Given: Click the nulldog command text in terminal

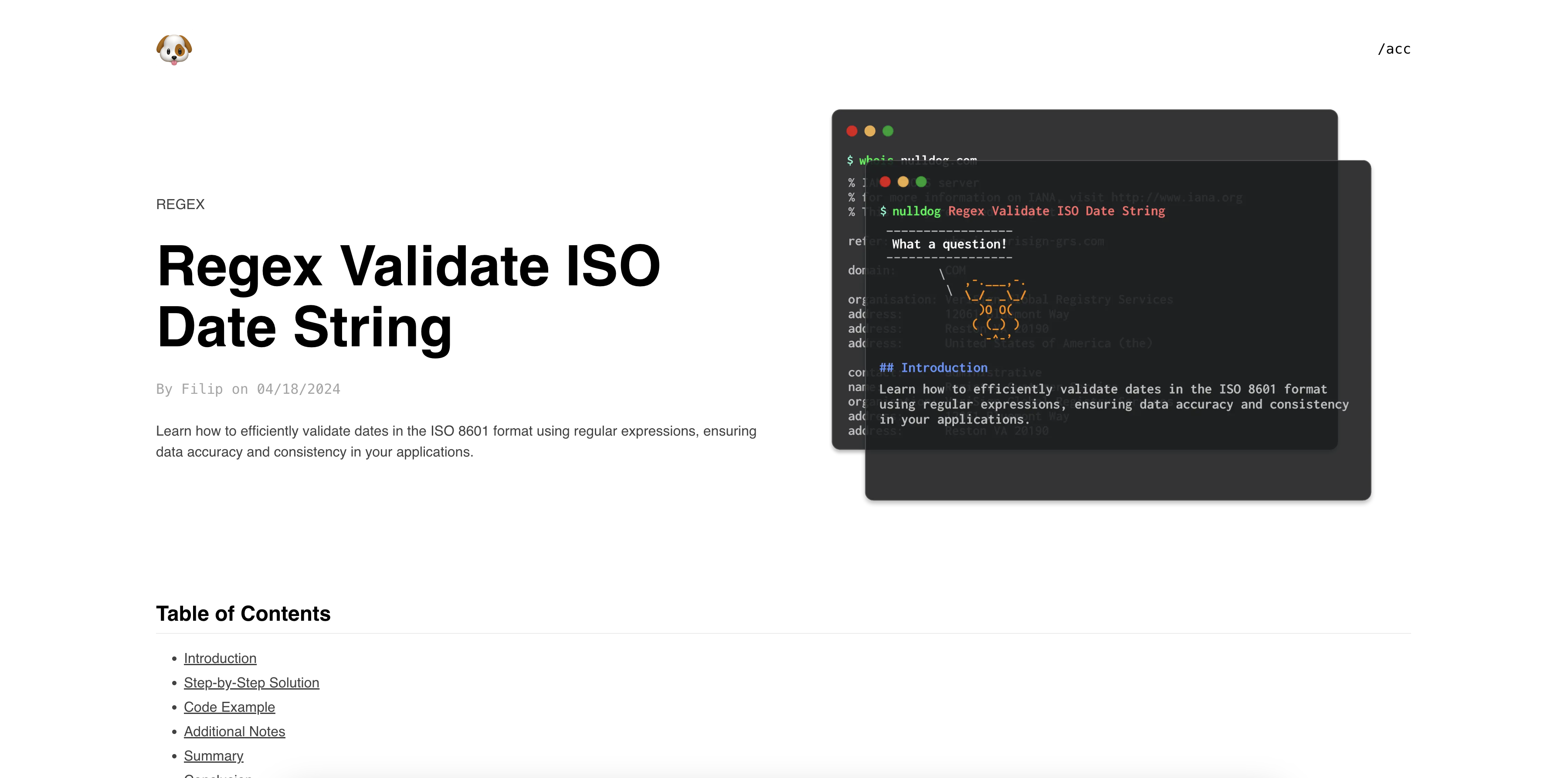Looking at the screenshot, I should click(916, 211).
